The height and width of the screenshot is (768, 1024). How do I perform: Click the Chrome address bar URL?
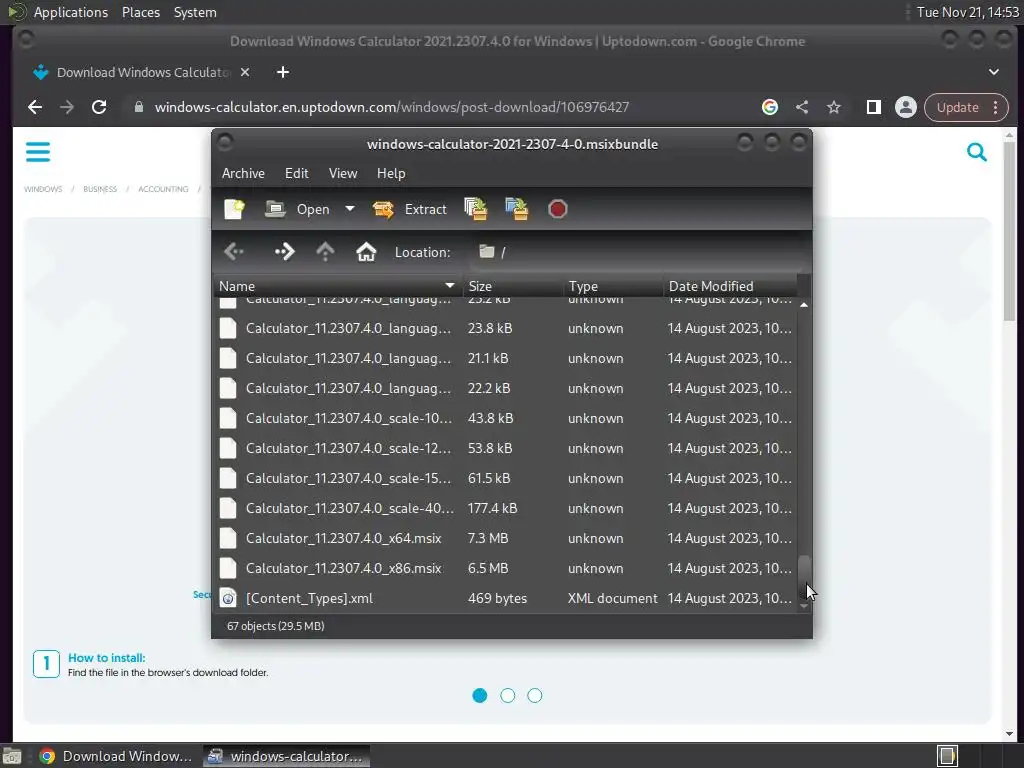pyautogui.click(x=392, y=107)
